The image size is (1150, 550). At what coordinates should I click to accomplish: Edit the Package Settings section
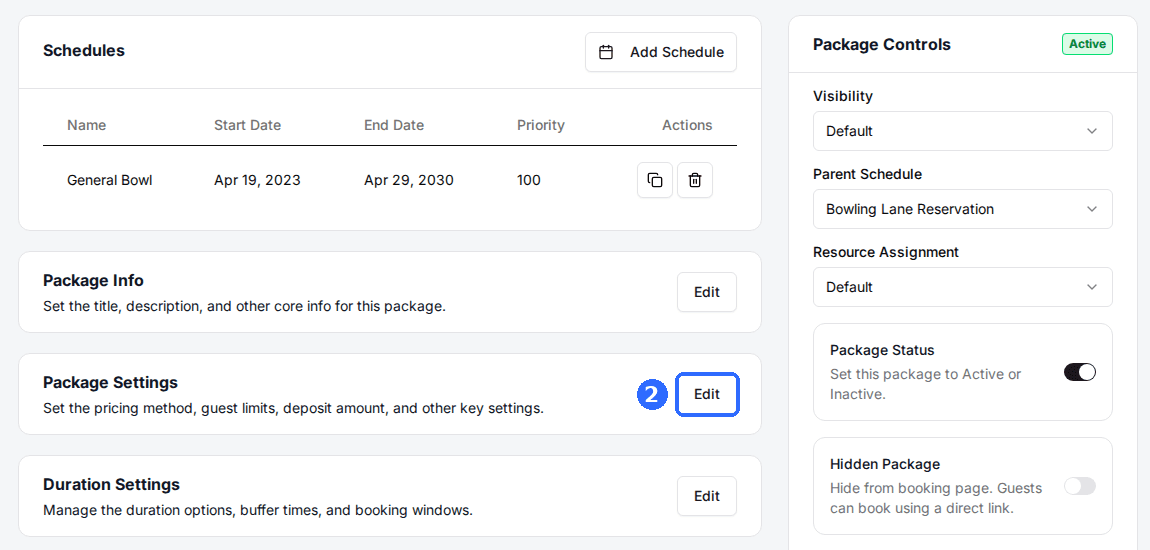(x=706, y=394)
